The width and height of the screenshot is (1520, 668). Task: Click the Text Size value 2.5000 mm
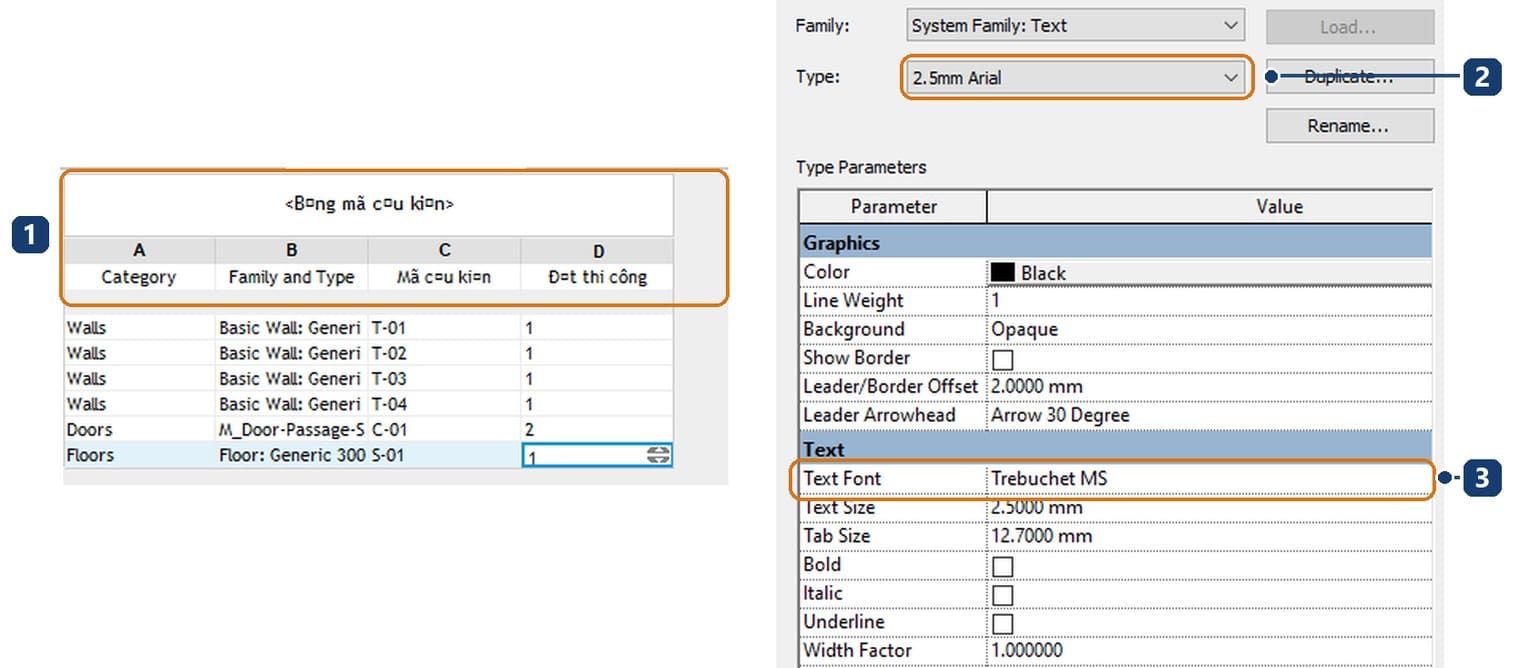click(1209, 507)
